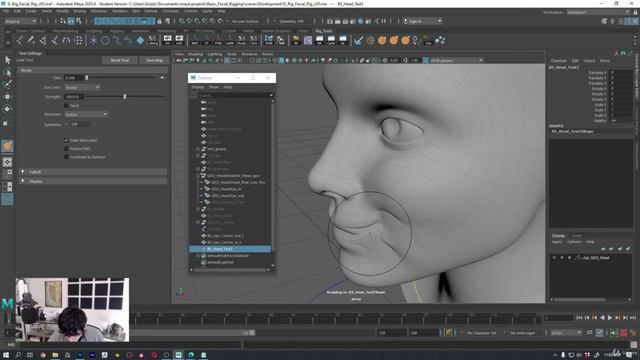Select BS_Head_Test1 in the Outliner
Image resolution: width=640 pixels, height=360 pixels.
point(230,249)
